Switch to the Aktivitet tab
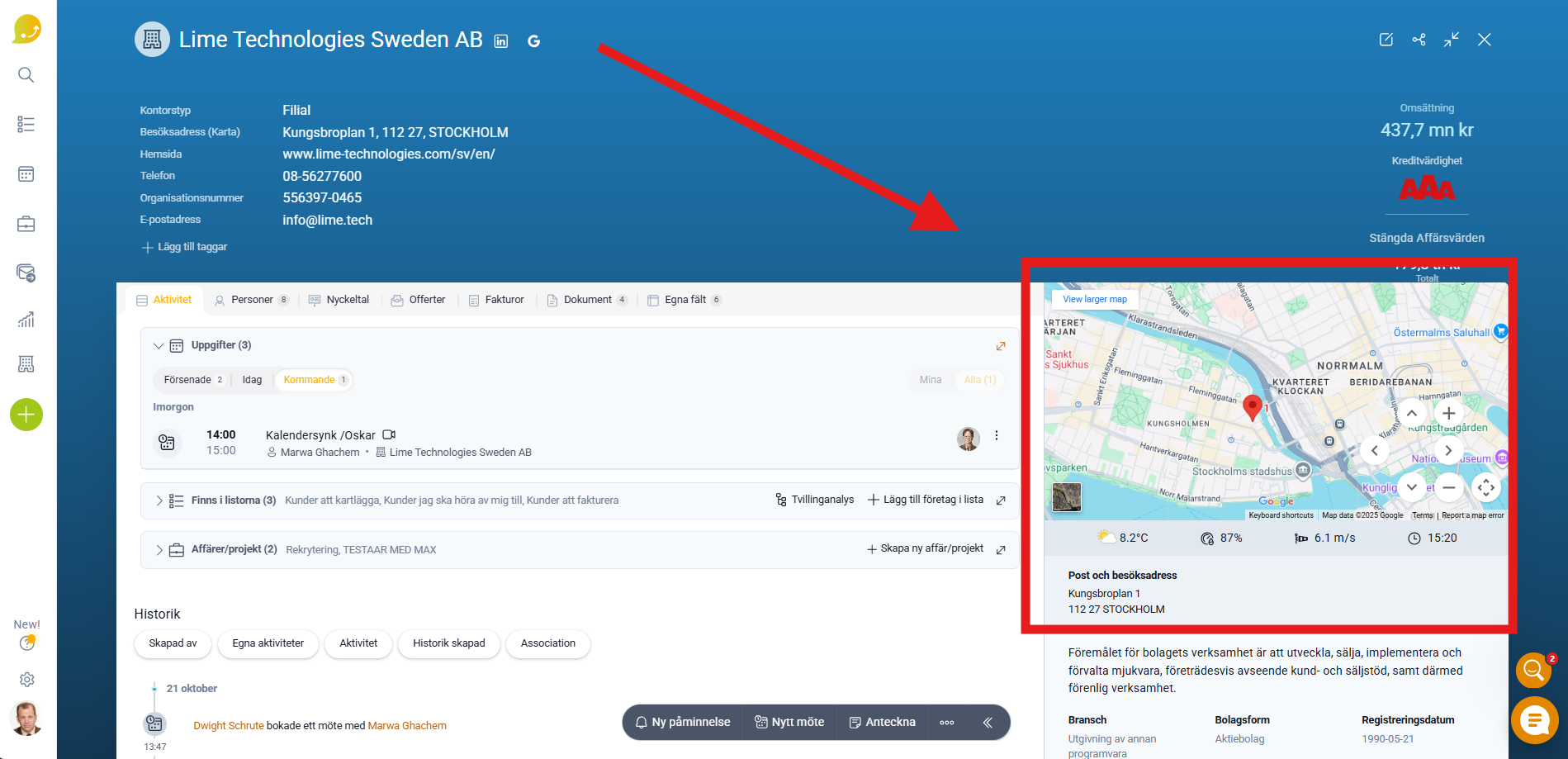 point(163,300)
